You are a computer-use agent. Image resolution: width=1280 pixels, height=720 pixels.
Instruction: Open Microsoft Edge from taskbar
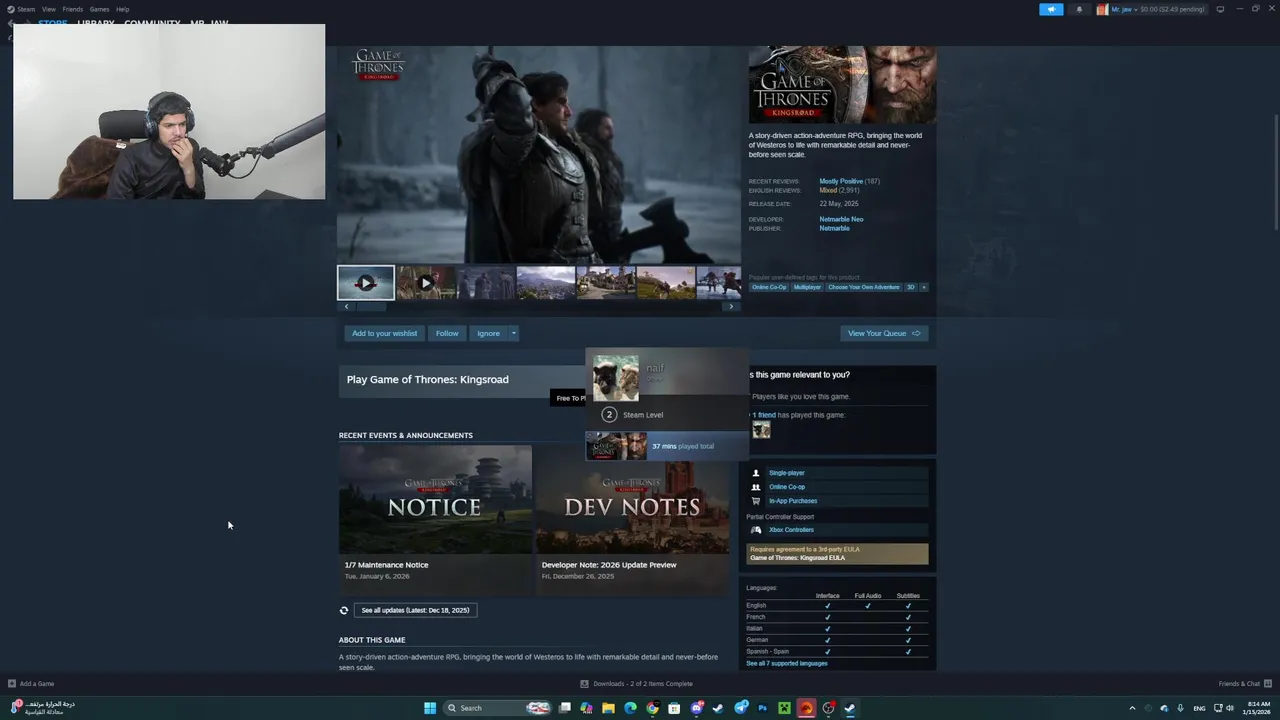630,708
